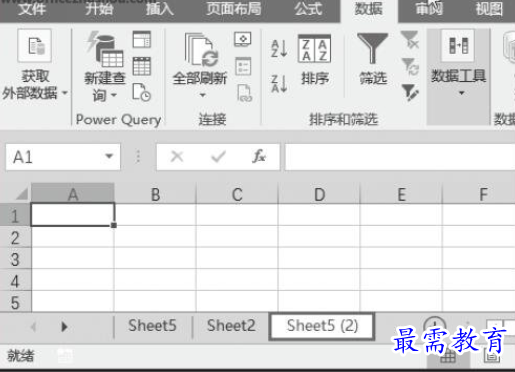The width and height of the screenshot is (515, 372).
Task: Click the Reapply filter icon
Action: pyautogui.click(x=410, y=66)
